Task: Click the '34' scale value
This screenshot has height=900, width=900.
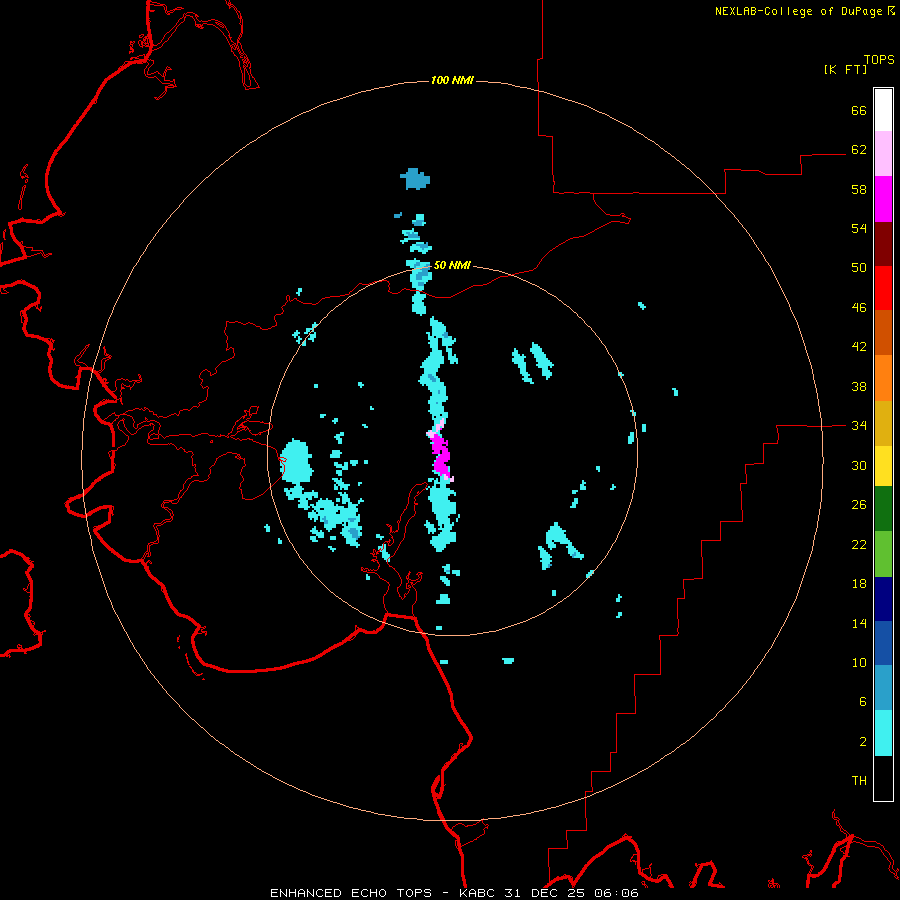Action: pos(859,425)
